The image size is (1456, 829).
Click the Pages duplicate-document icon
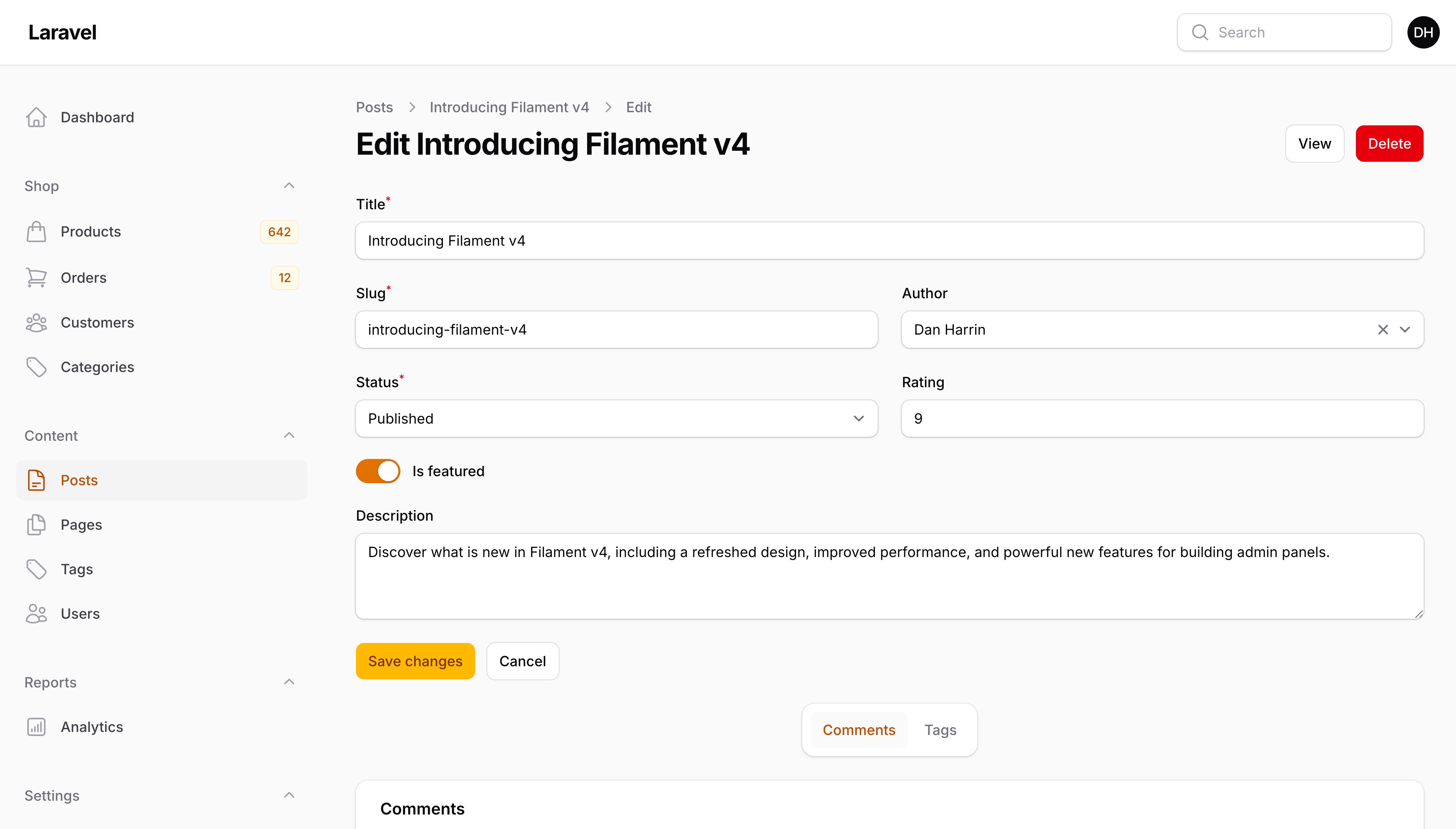coord(36,525)
